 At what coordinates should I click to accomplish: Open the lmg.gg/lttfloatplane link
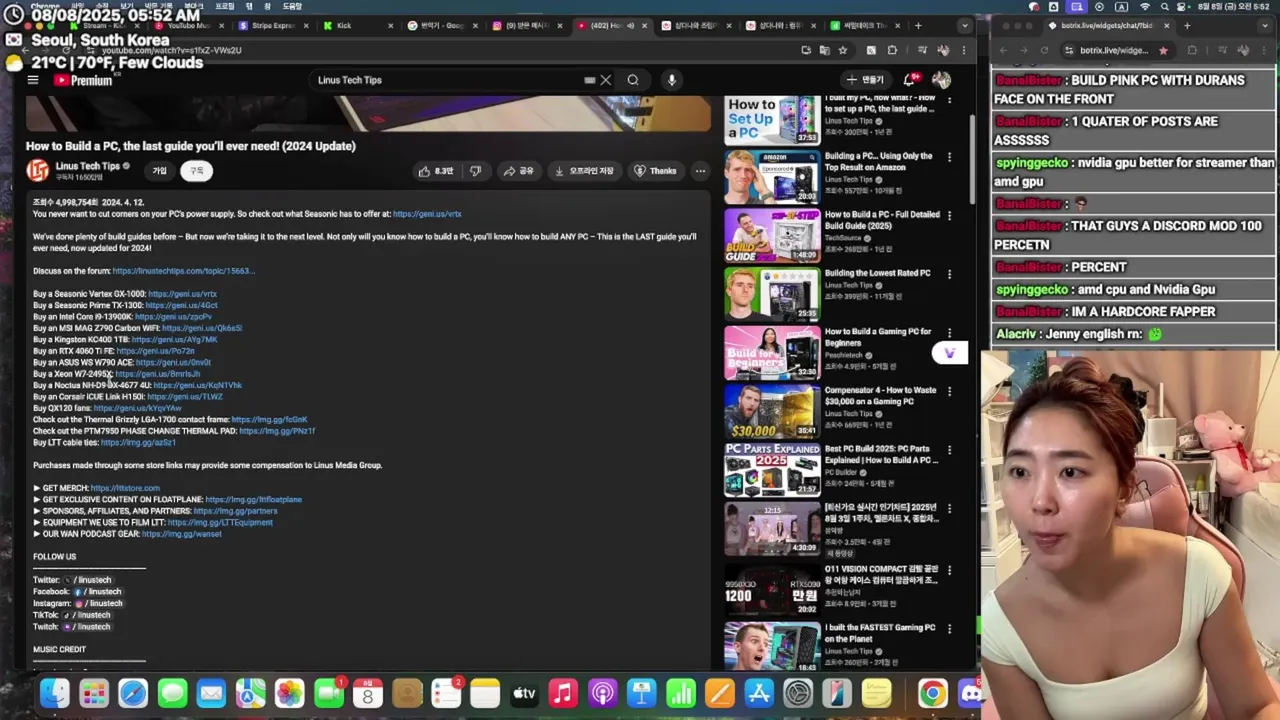pyautogui.click(x=253, y=499)
